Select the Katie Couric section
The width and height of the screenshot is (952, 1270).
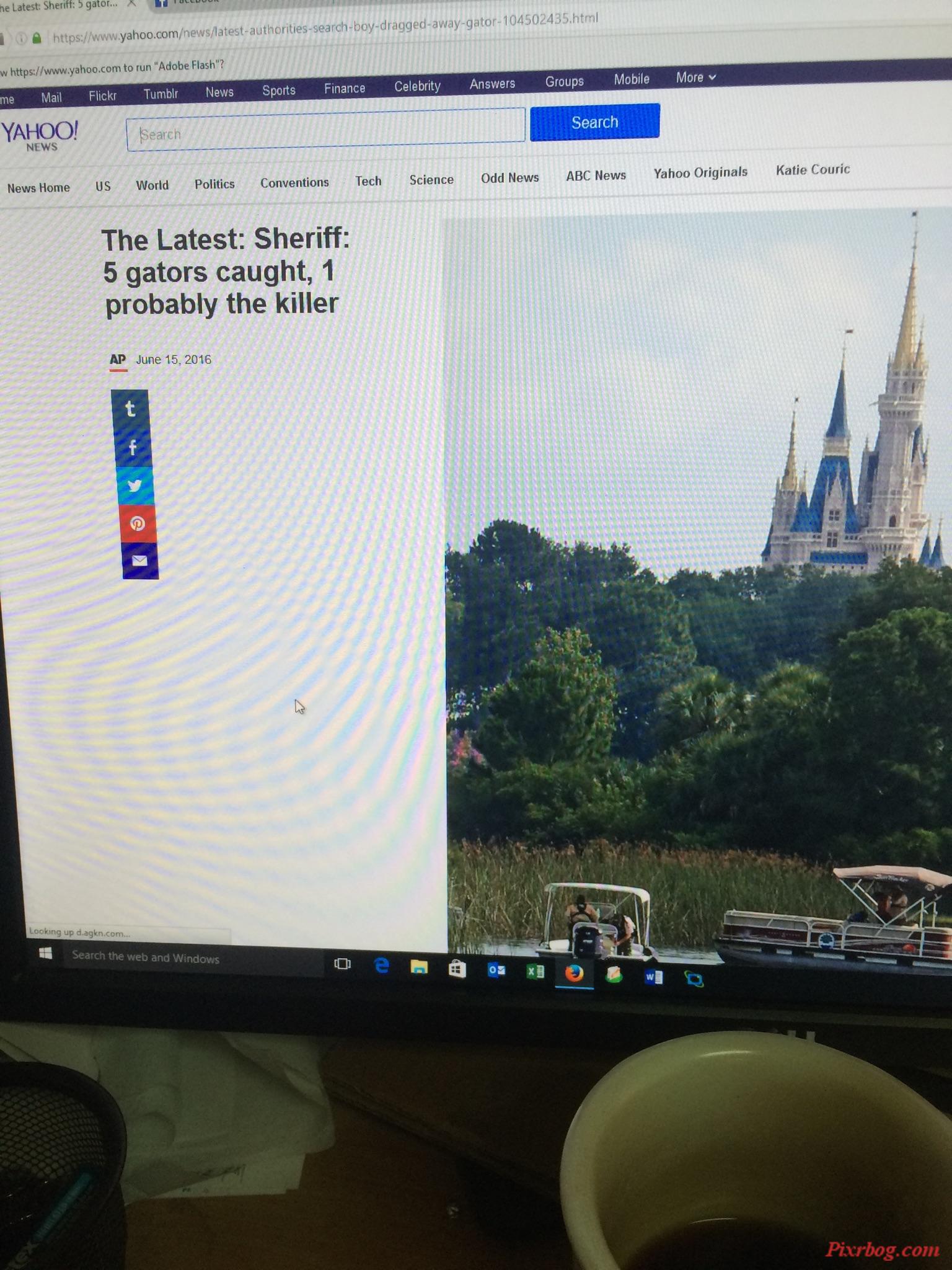click(813, 169)
